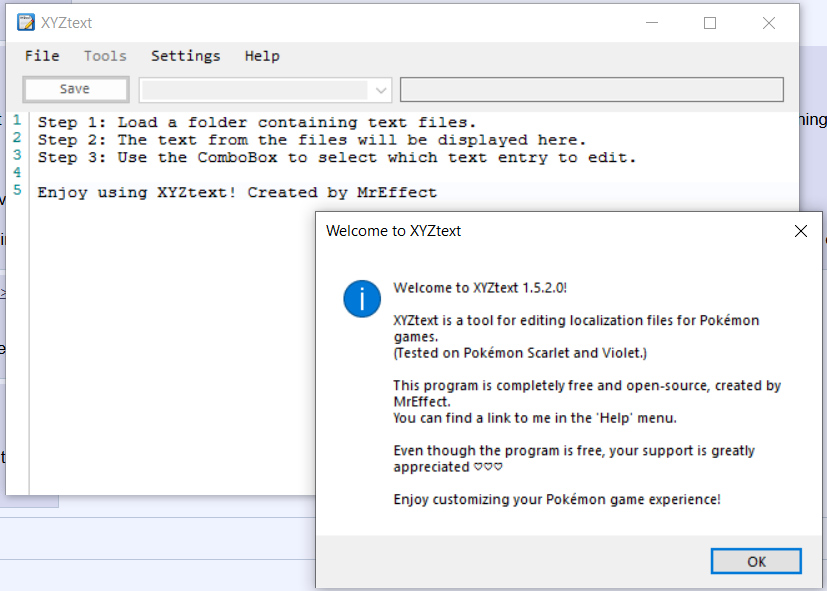Open the Tools menu
Viewport: 827px width, 591px height.
tap(105, 56)
